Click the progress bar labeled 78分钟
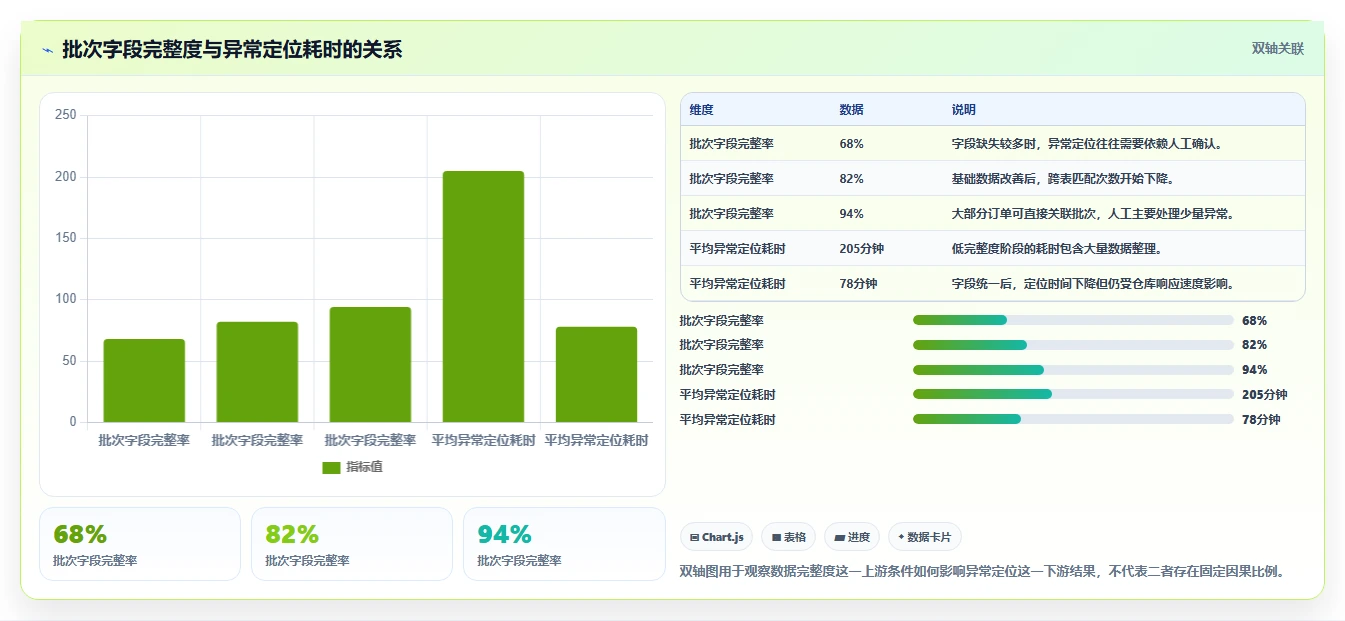The image size is (1345, 621). [1073, 419]
